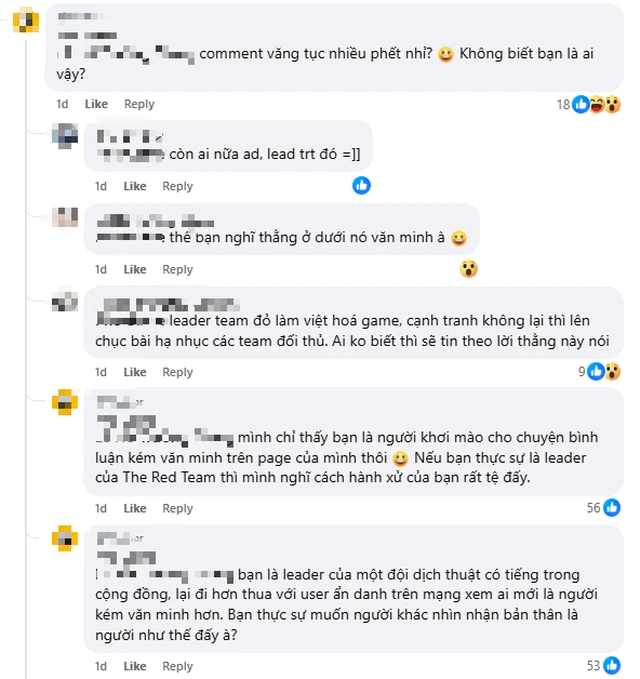Like the 'comment văng tục' top comment
The image size is (640, 679).
tap(96, 104)
